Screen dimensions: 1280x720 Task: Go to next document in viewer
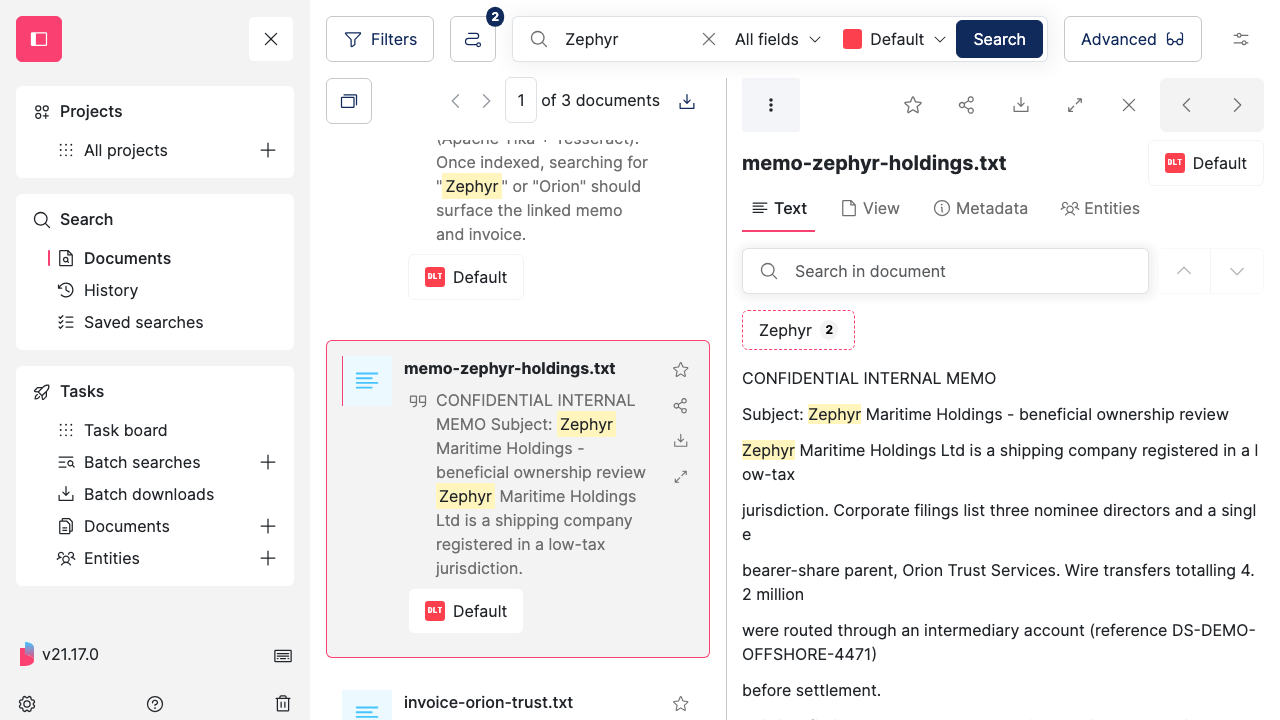pos(1238,105)
